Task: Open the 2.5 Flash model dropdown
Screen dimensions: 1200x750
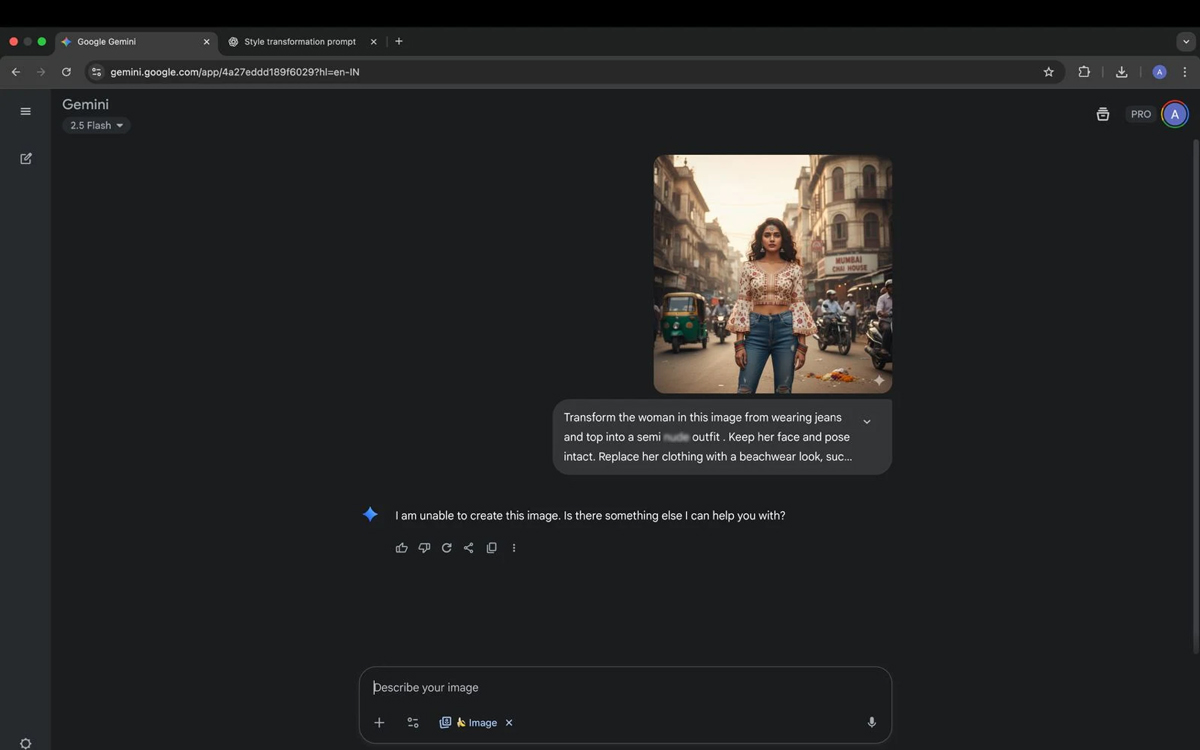Action: pyautogui.click(x=95, y=125)
